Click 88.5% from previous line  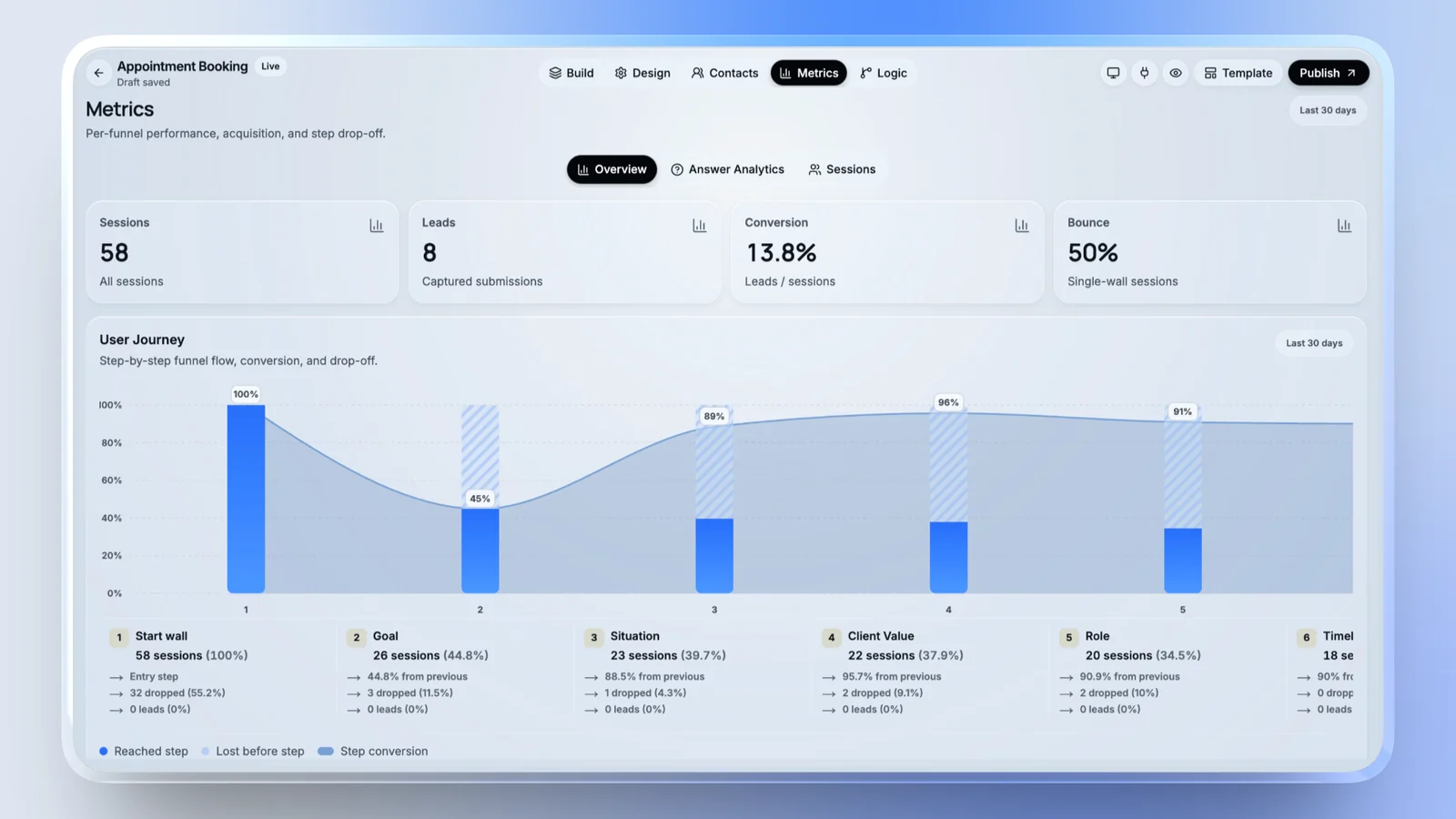tap(655, 676)
